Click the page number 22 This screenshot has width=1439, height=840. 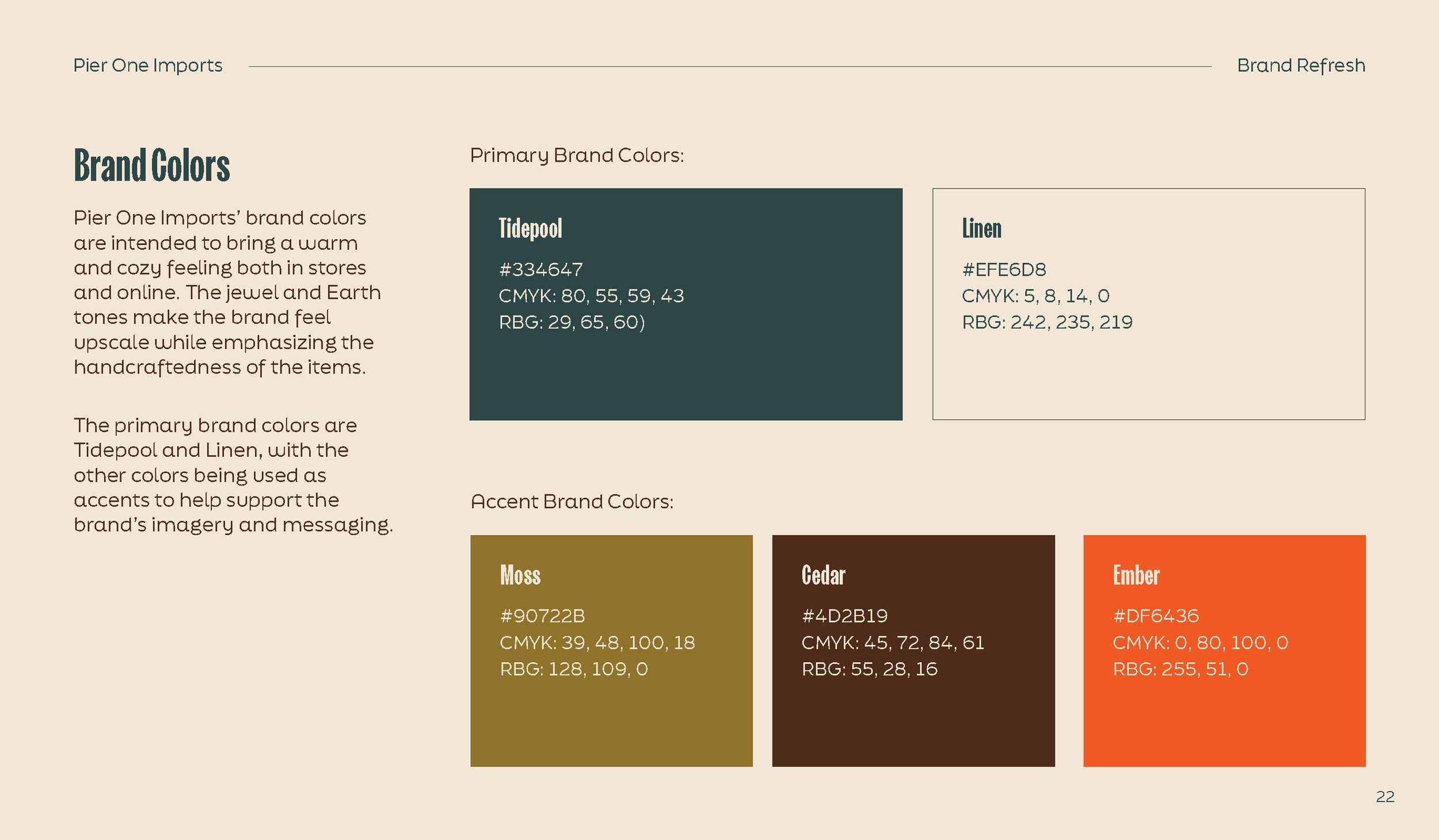(1385, 797)
